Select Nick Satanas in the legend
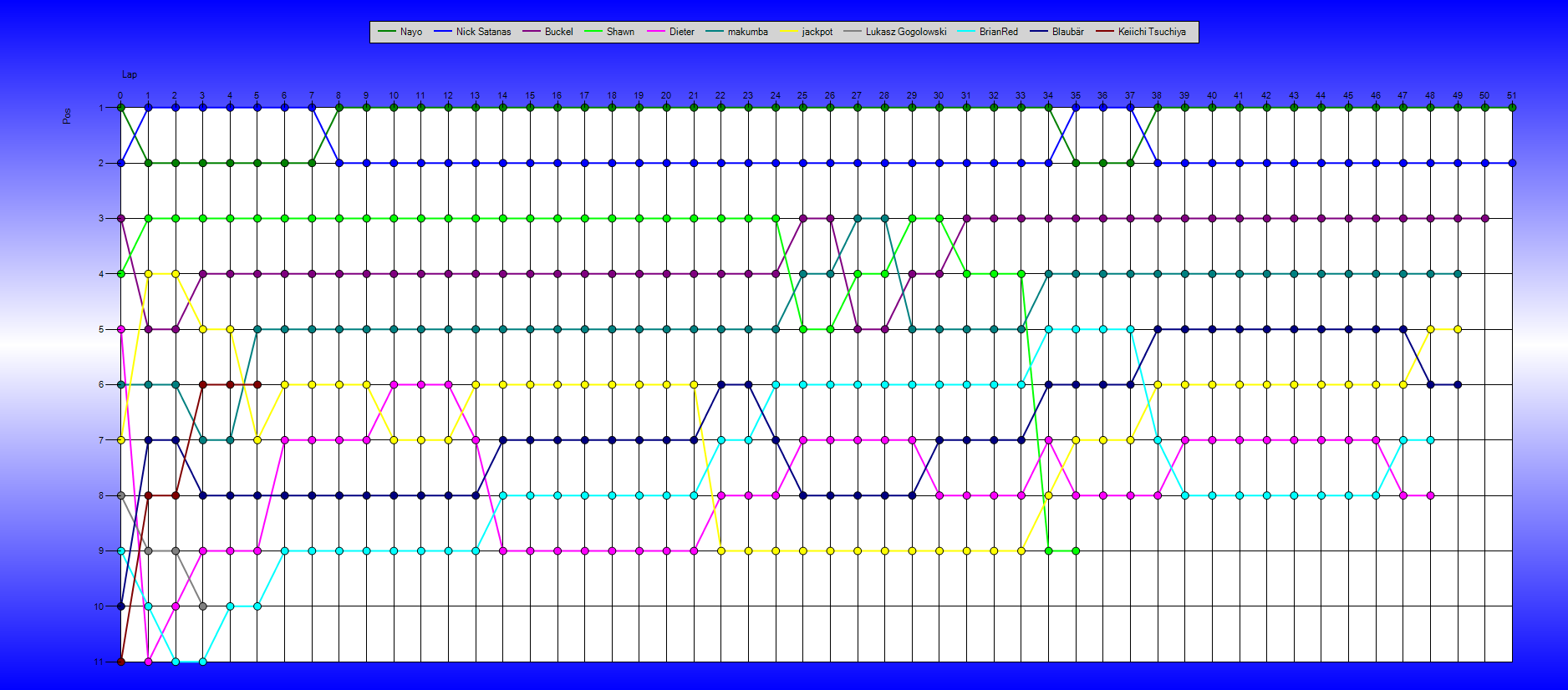1568x690 pixels. (472, 32)
